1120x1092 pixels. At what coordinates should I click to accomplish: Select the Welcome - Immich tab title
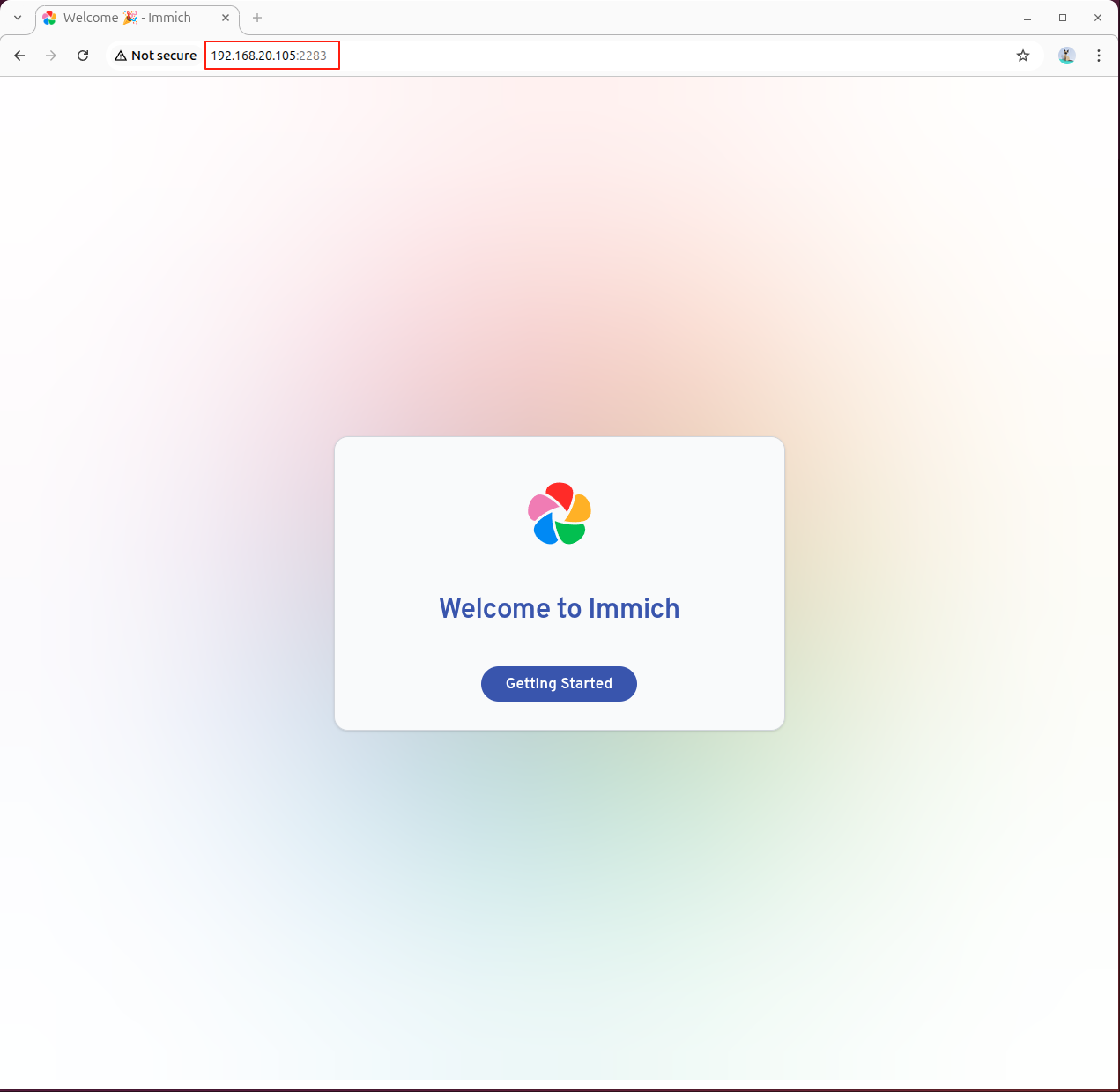point(128,18)
